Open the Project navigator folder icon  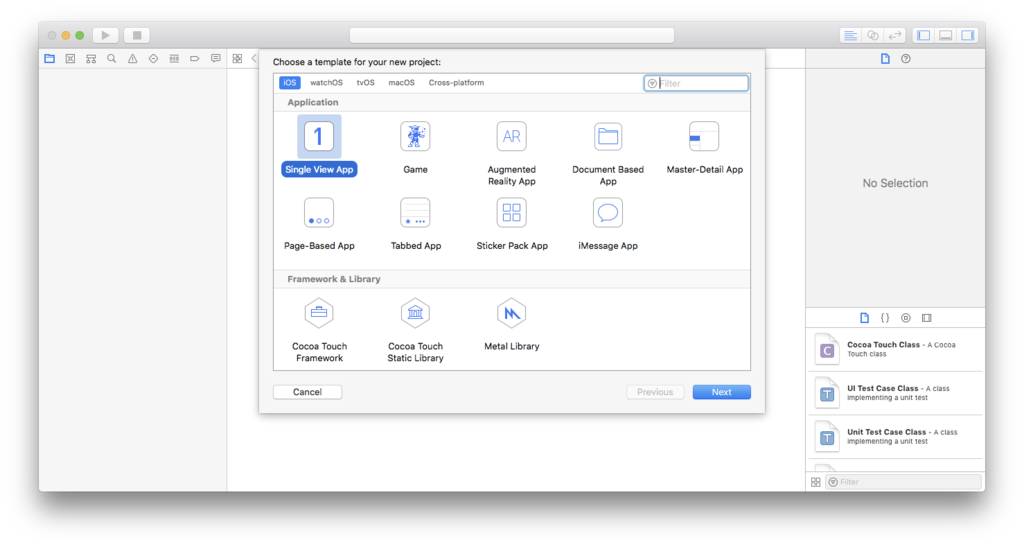[x=50, y=59]
